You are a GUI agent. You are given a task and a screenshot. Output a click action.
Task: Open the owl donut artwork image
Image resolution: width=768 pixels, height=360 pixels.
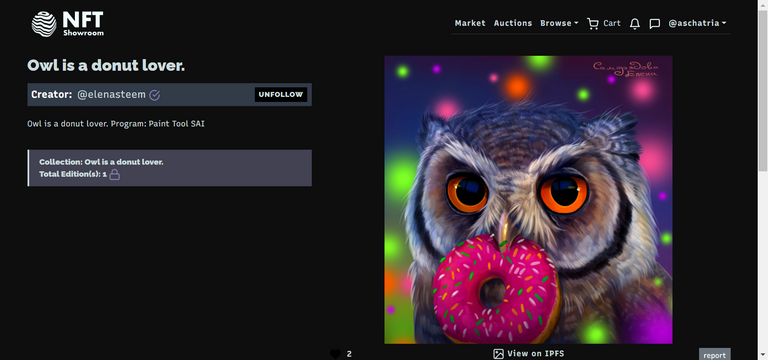click(528, 200)
